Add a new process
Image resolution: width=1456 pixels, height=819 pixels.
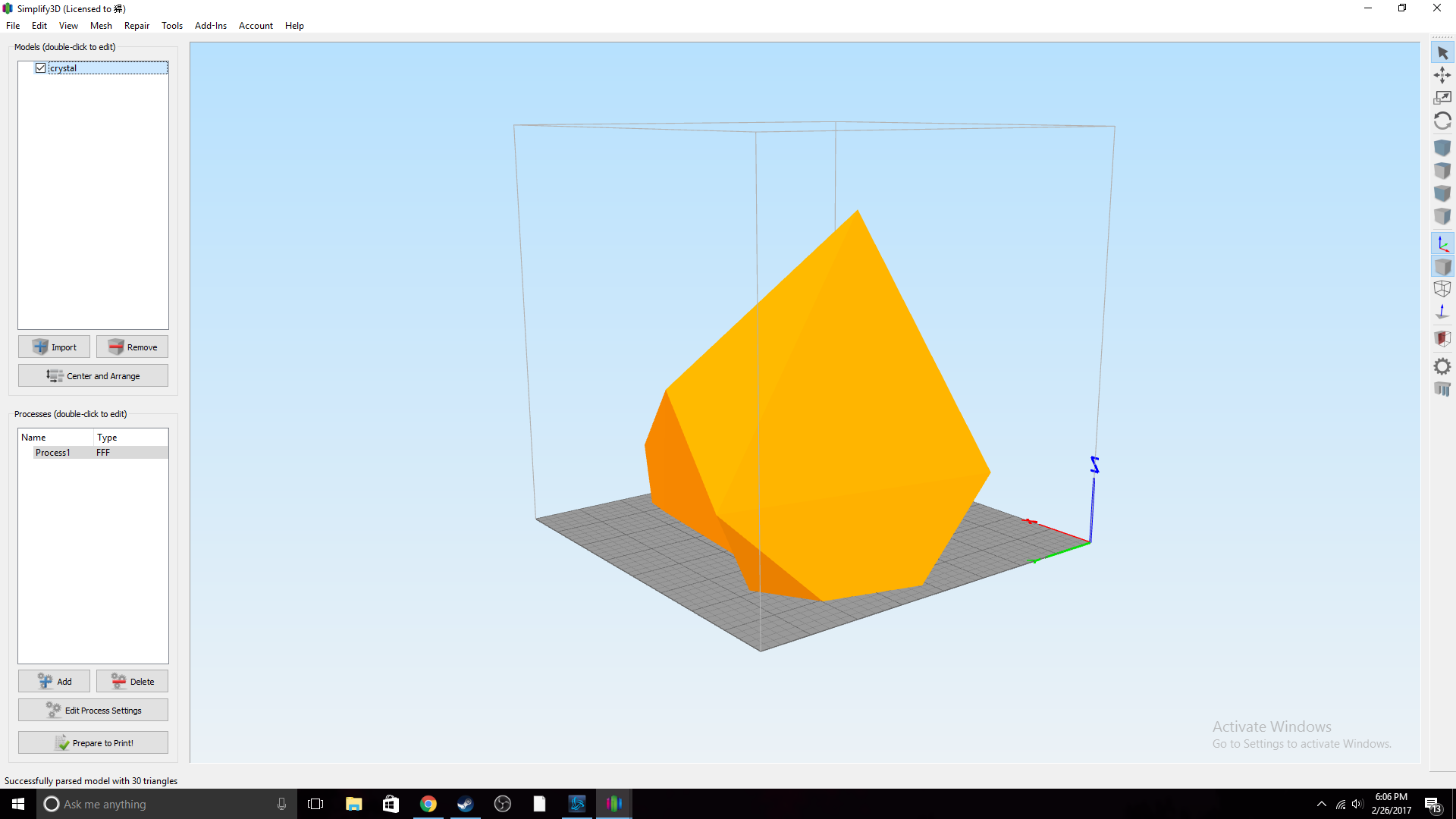coord(54,681)
